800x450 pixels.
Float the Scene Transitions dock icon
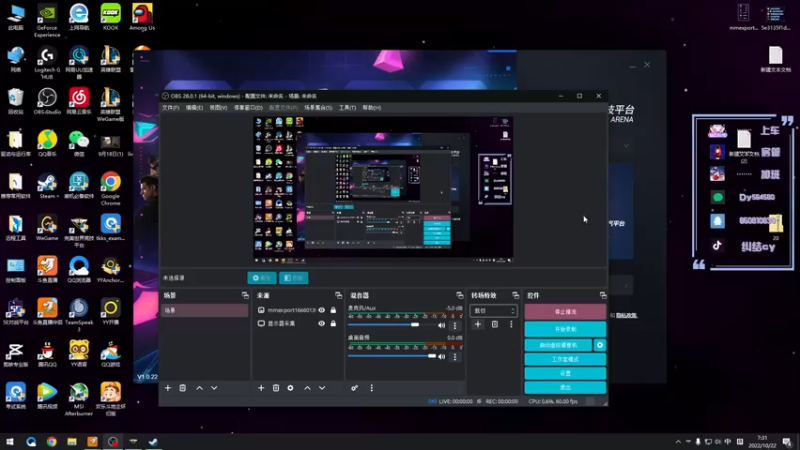pyautogui.click(x=515, y=295)
